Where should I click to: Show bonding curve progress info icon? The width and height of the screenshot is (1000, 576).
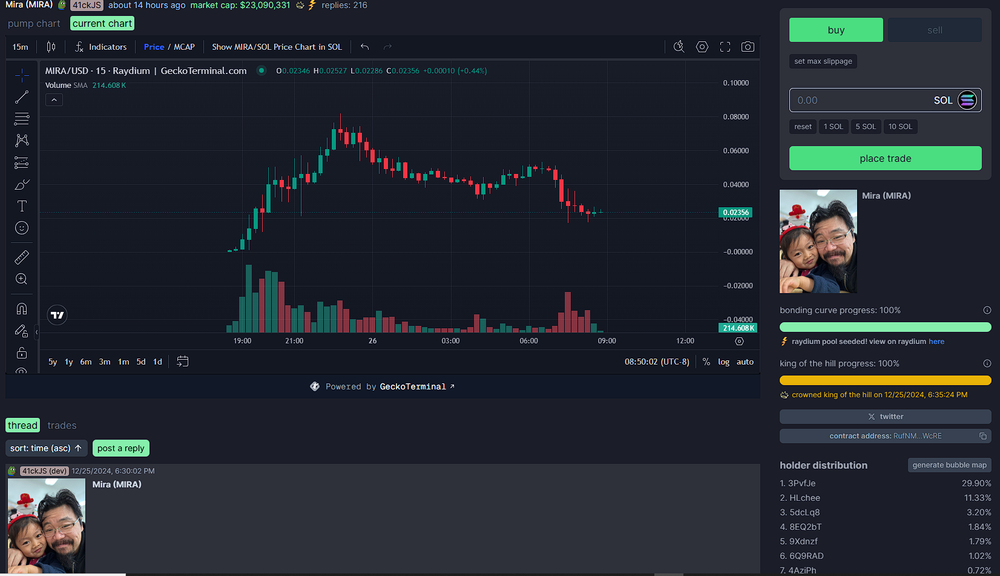pos(987,310)
